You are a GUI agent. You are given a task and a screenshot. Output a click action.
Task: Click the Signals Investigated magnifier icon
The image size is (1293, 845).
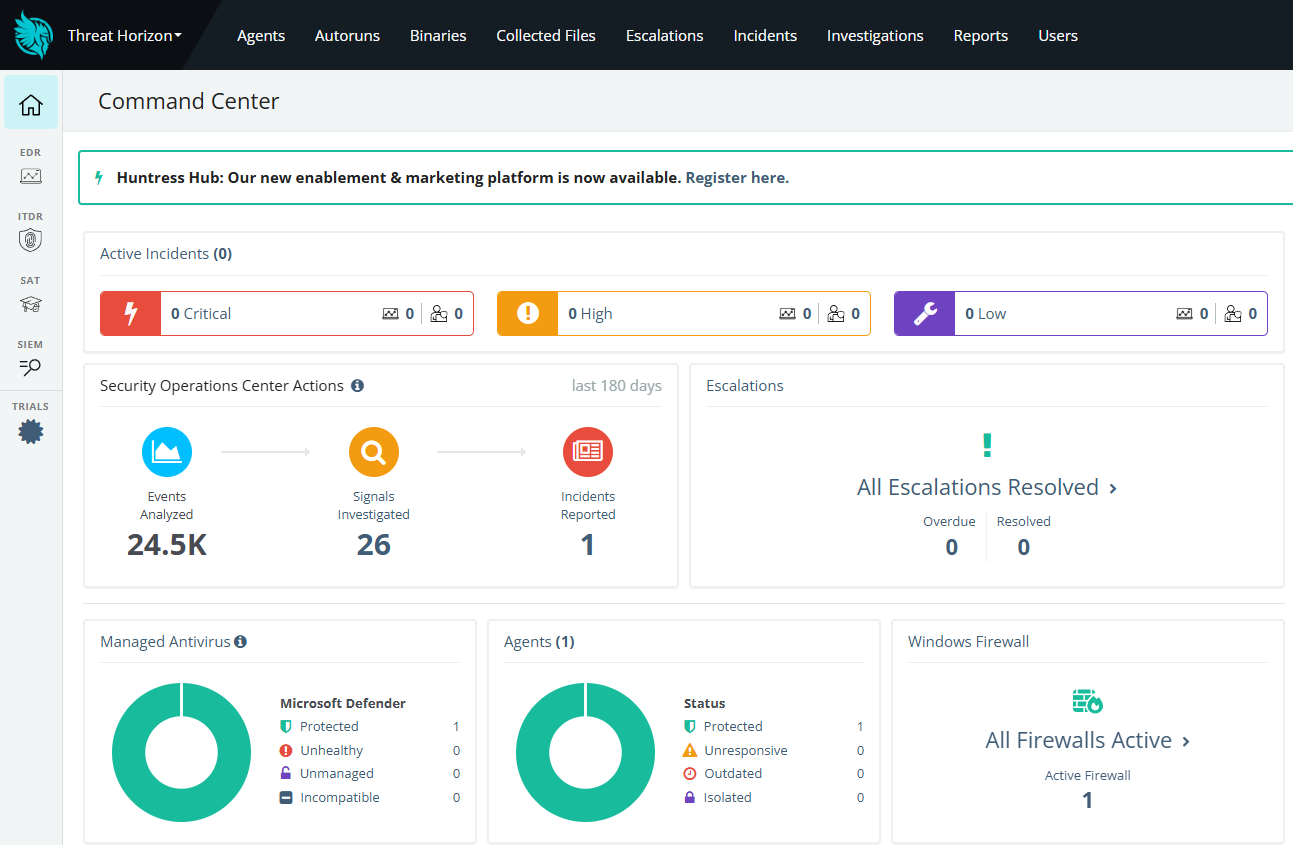[x=374, y=452]
